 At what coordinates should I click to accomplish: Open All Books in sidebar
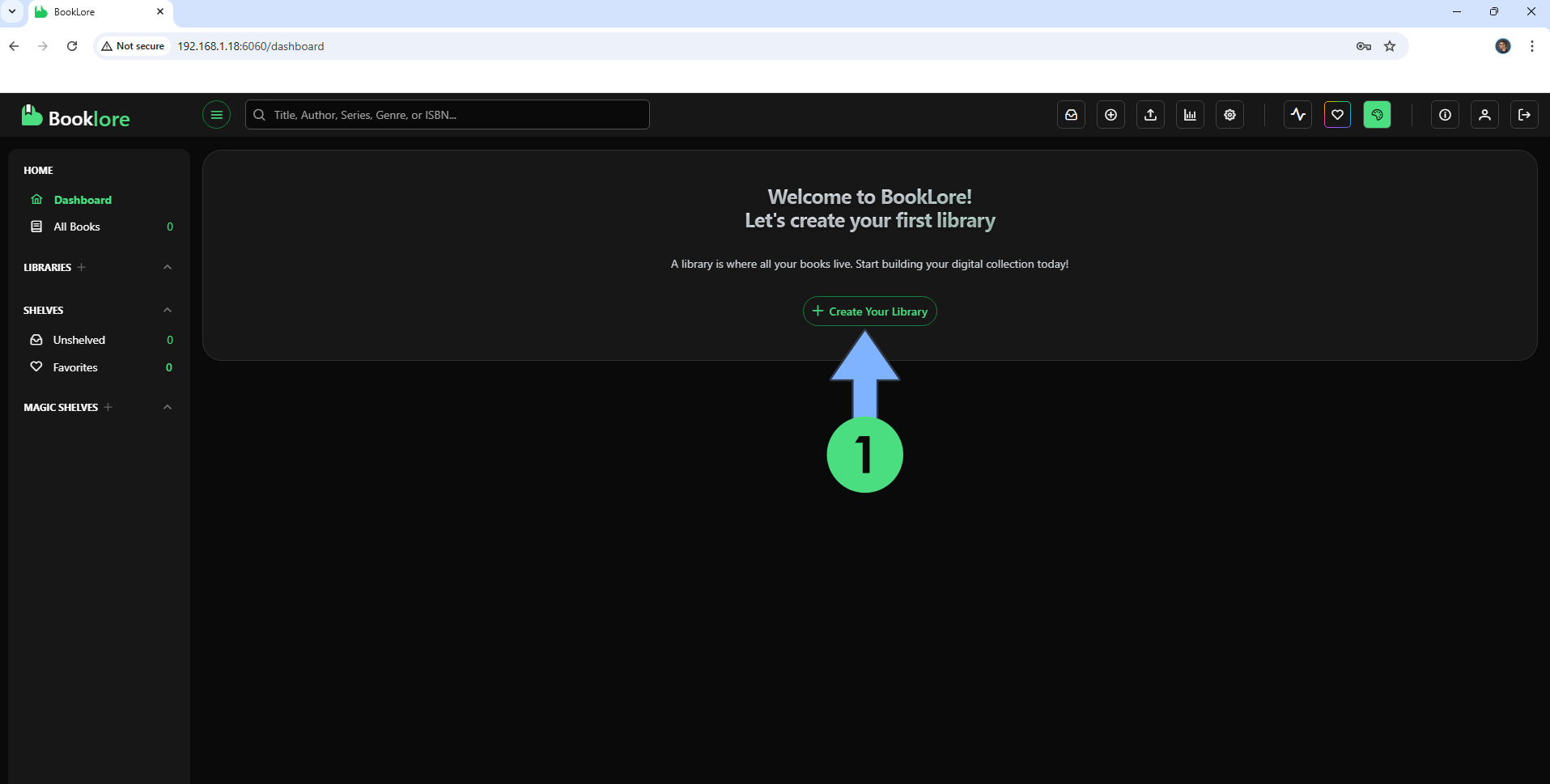click(x=77, y=227)
